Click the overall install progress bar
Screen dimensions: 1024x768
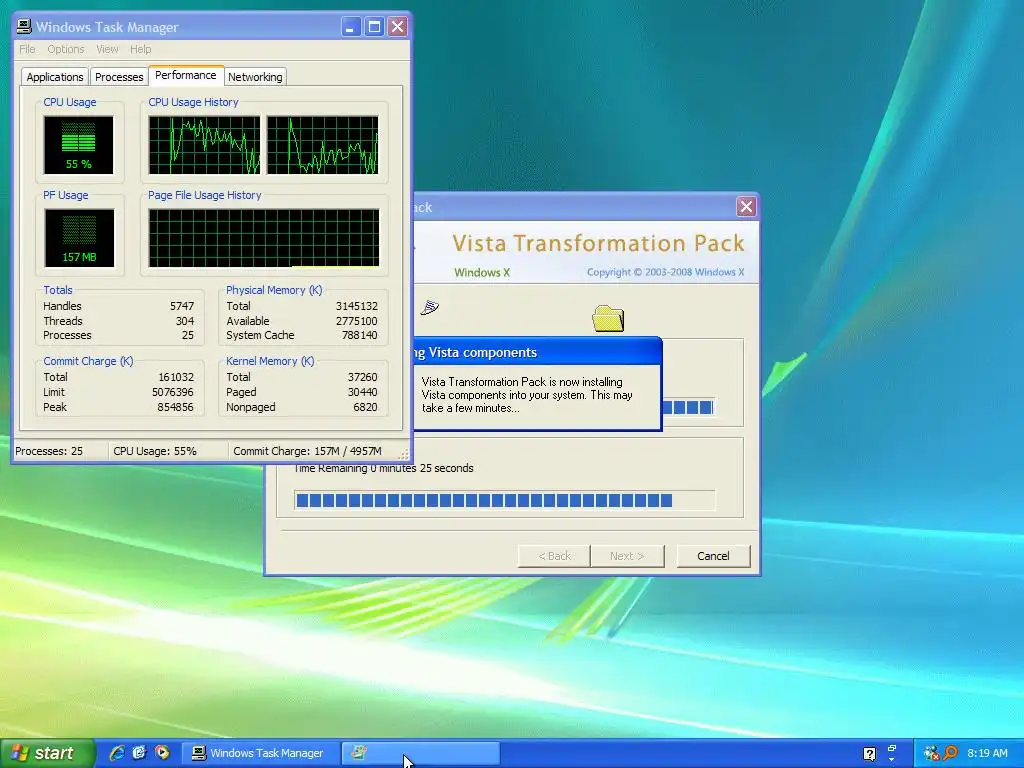click(x=505, y=501)
